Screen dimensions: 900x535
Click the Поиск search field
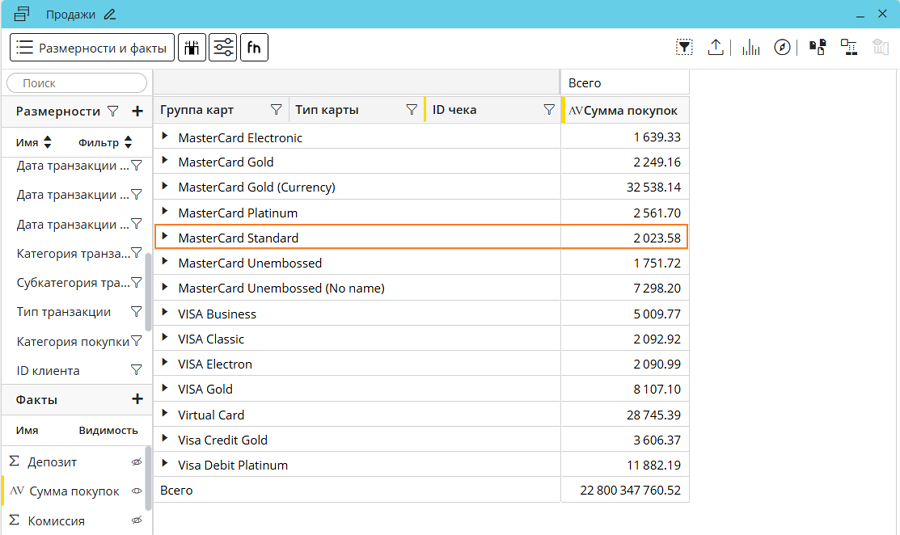click(x=77, y=83)
